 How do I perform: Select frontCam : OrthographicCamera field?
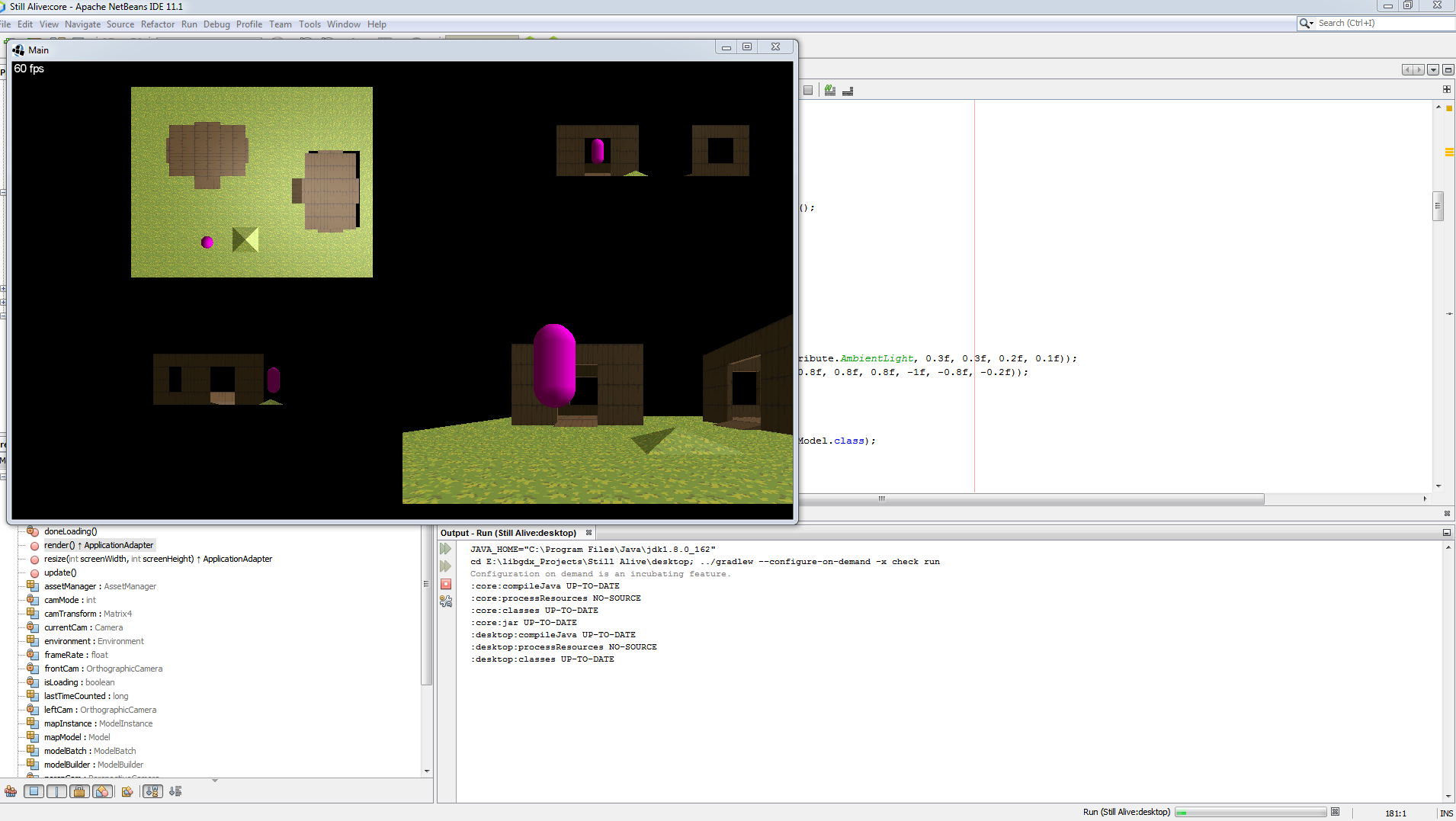[x=103, y=669]
